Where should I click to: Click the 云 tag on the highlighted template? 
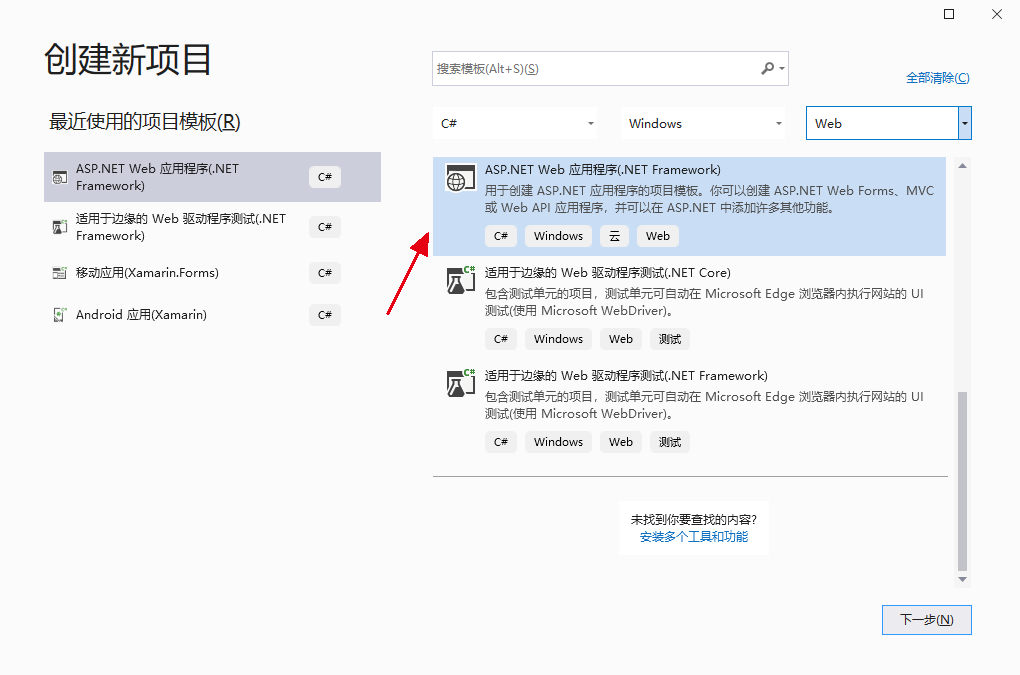(613, 236)
